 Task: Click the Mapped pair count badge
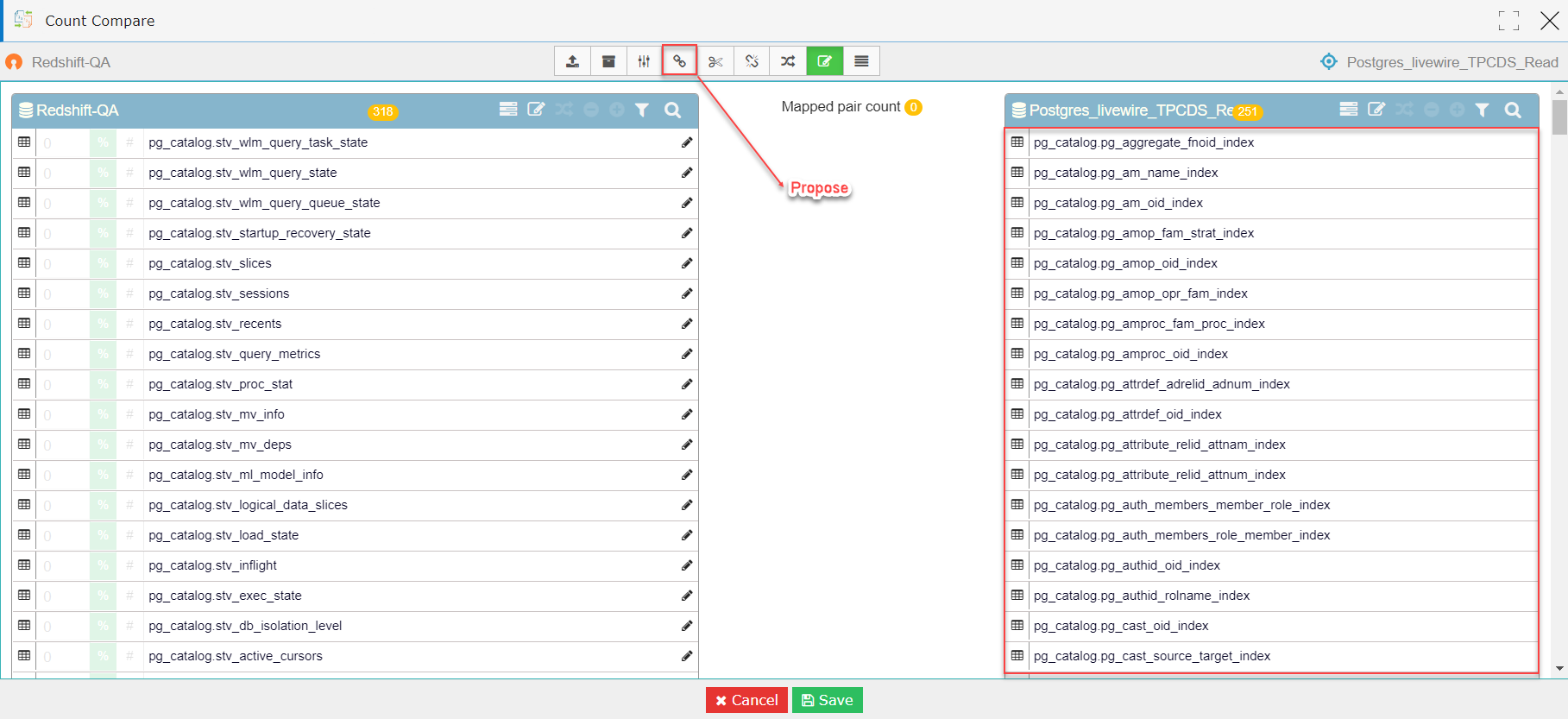pyautogui.click(x=913, y=107)
